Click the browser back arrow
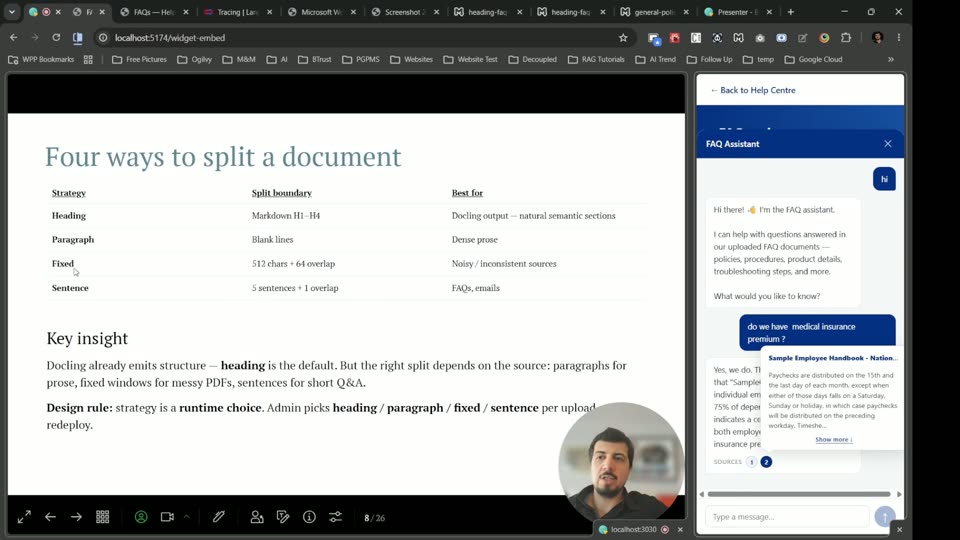This screenshot has width=960, height=540. point(13,37)
